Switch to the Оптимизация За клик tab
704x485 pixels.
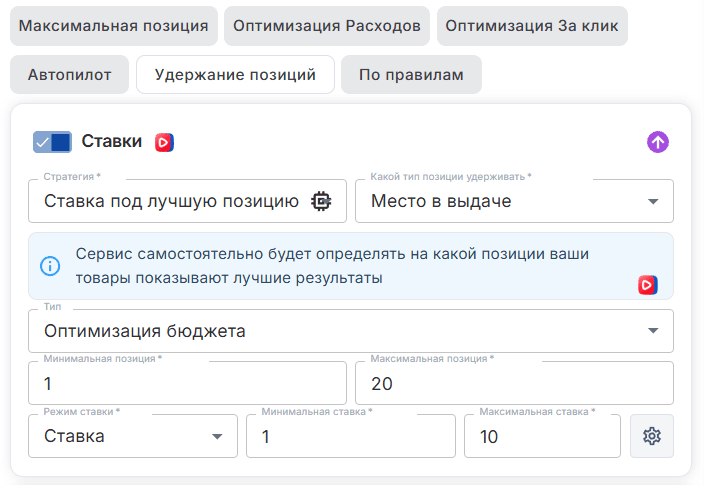[x=532, y=26]
